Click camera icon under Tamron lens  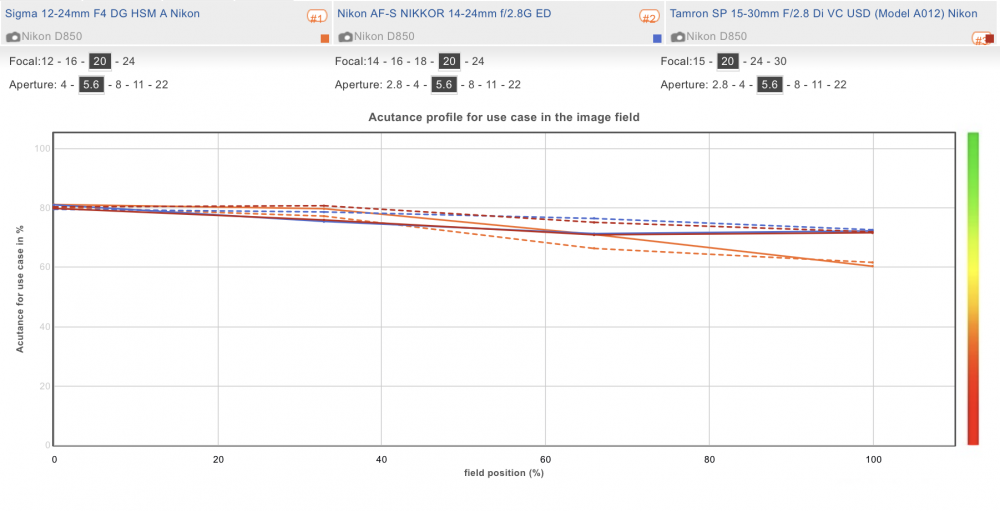tap(678, 37)
